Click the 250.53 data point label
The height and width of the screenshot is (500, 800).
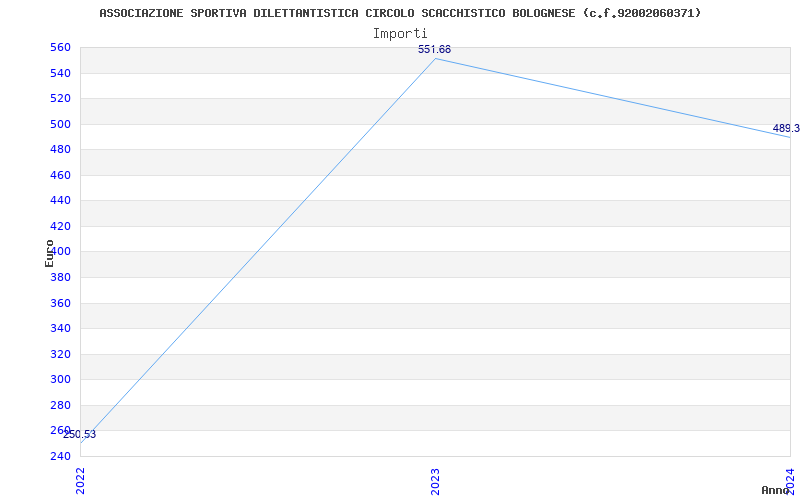click(x=80, y=435)
